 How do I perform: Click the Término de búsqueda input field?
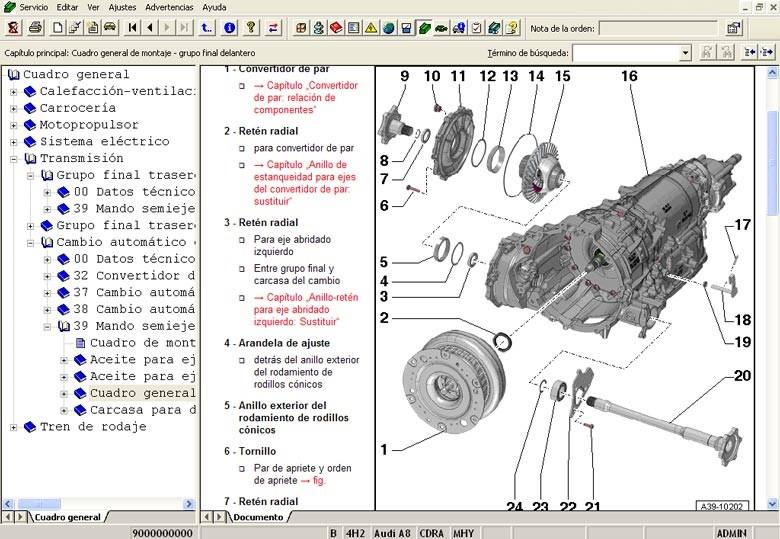coord(626,53)
